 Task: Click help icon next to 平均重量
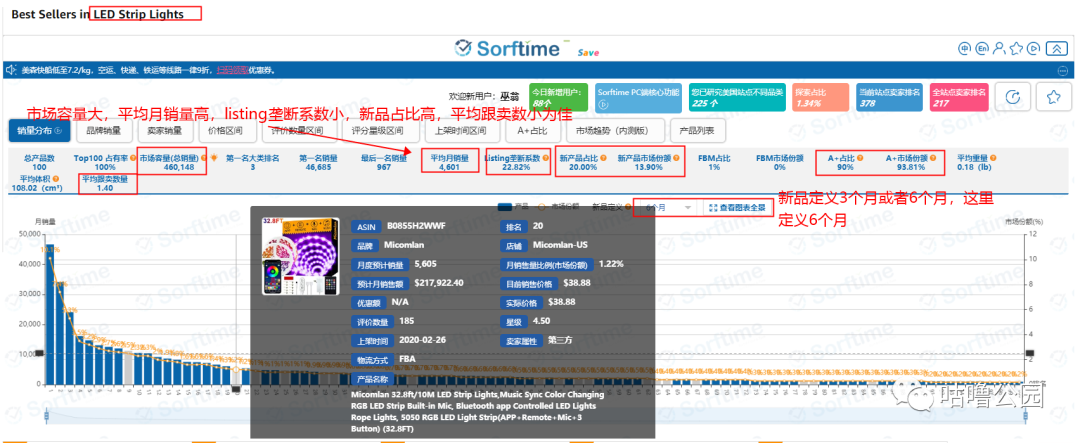point(991,158)
